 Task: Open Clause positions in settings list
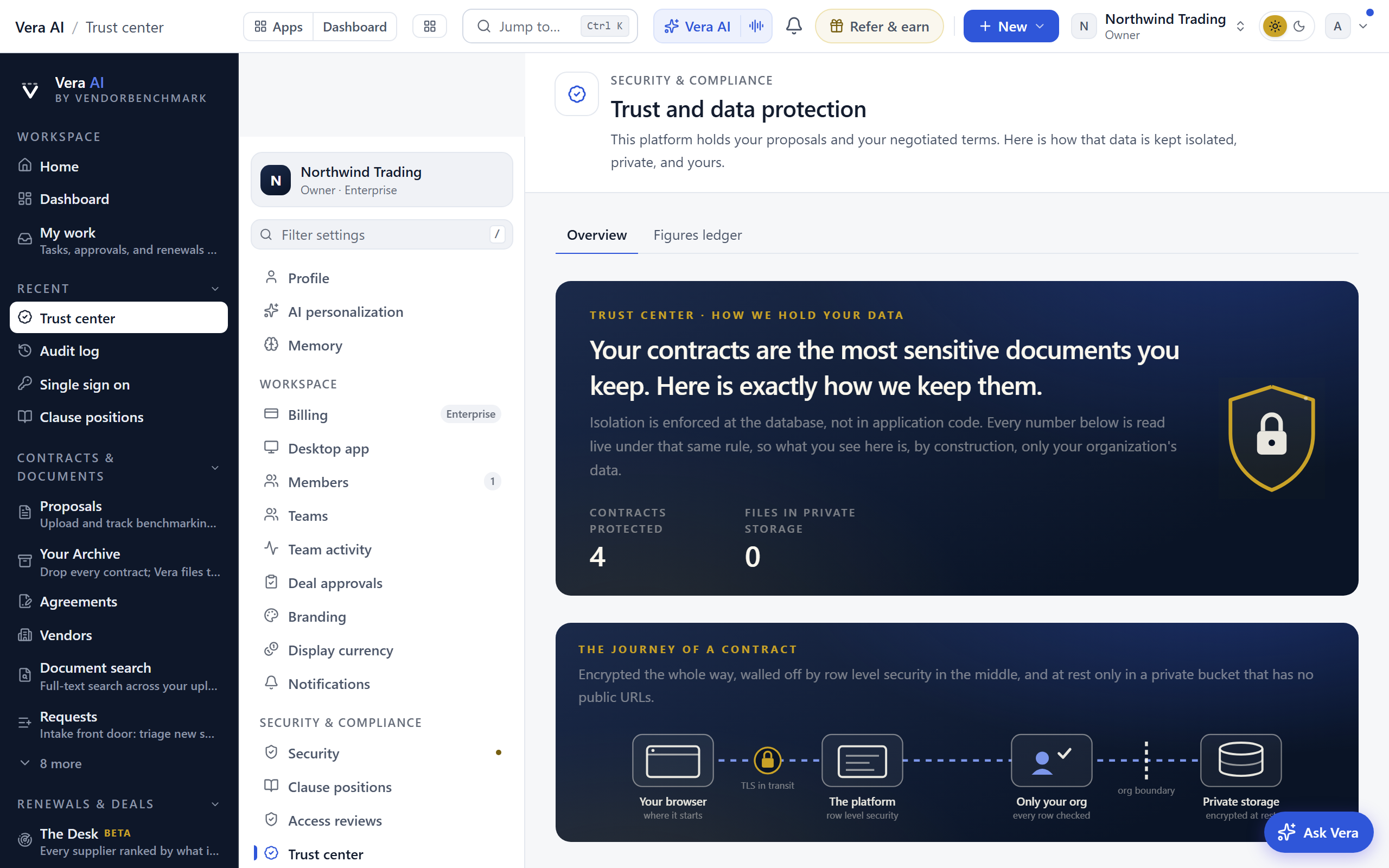click(381, 787)
